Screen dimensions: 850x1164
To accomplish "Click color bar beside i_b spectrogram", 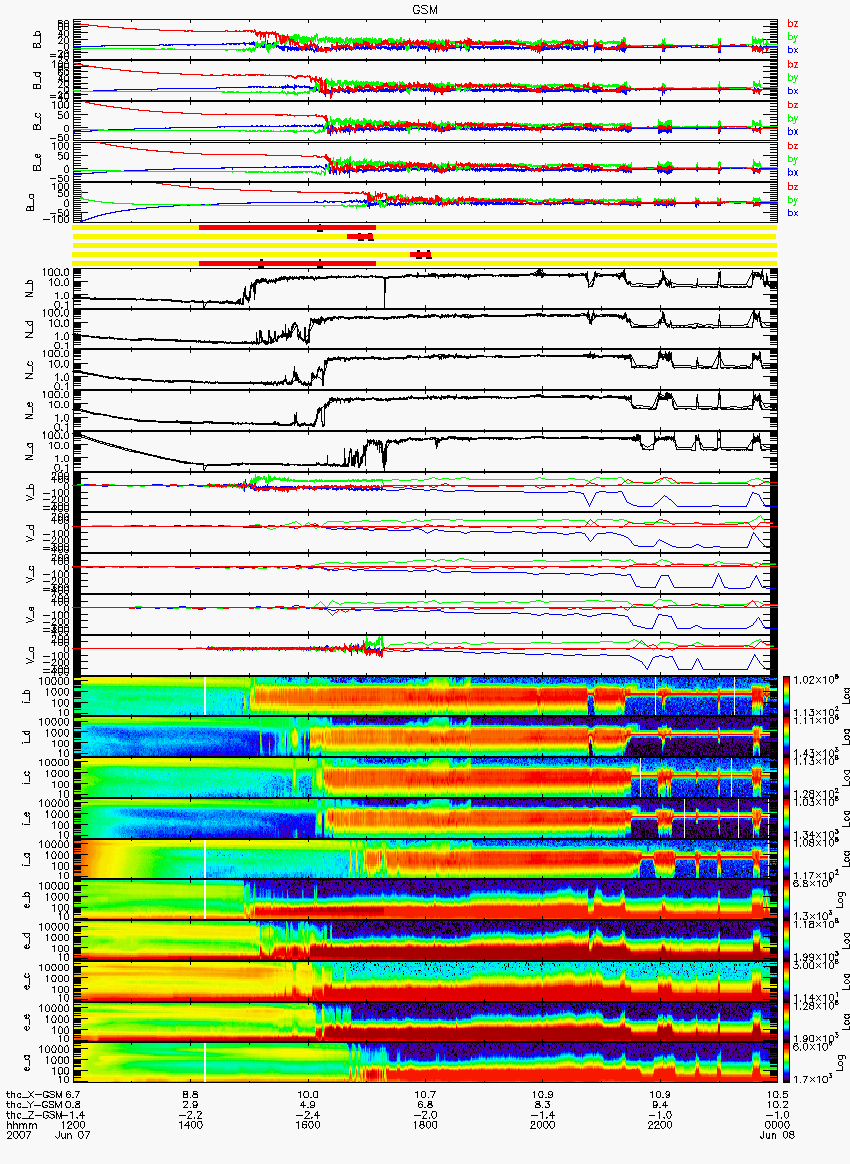I will (785, 696).
